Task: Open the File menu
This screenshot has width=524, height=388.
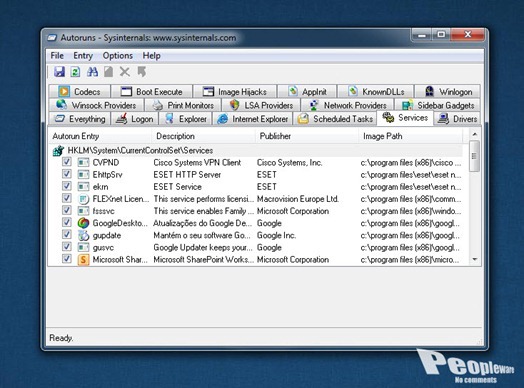Action: click(57, 55)
